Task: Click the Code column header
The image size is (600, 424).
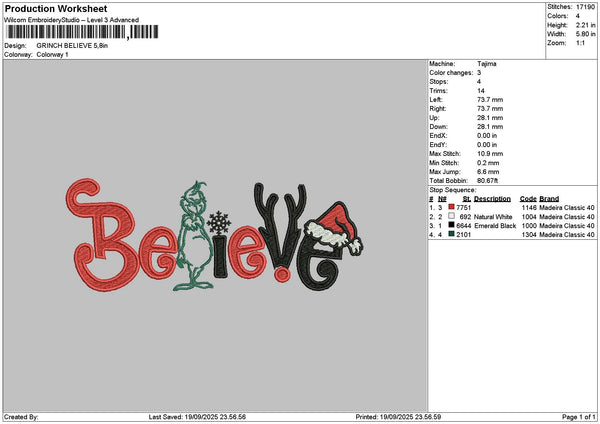Action: pos(528,199)
